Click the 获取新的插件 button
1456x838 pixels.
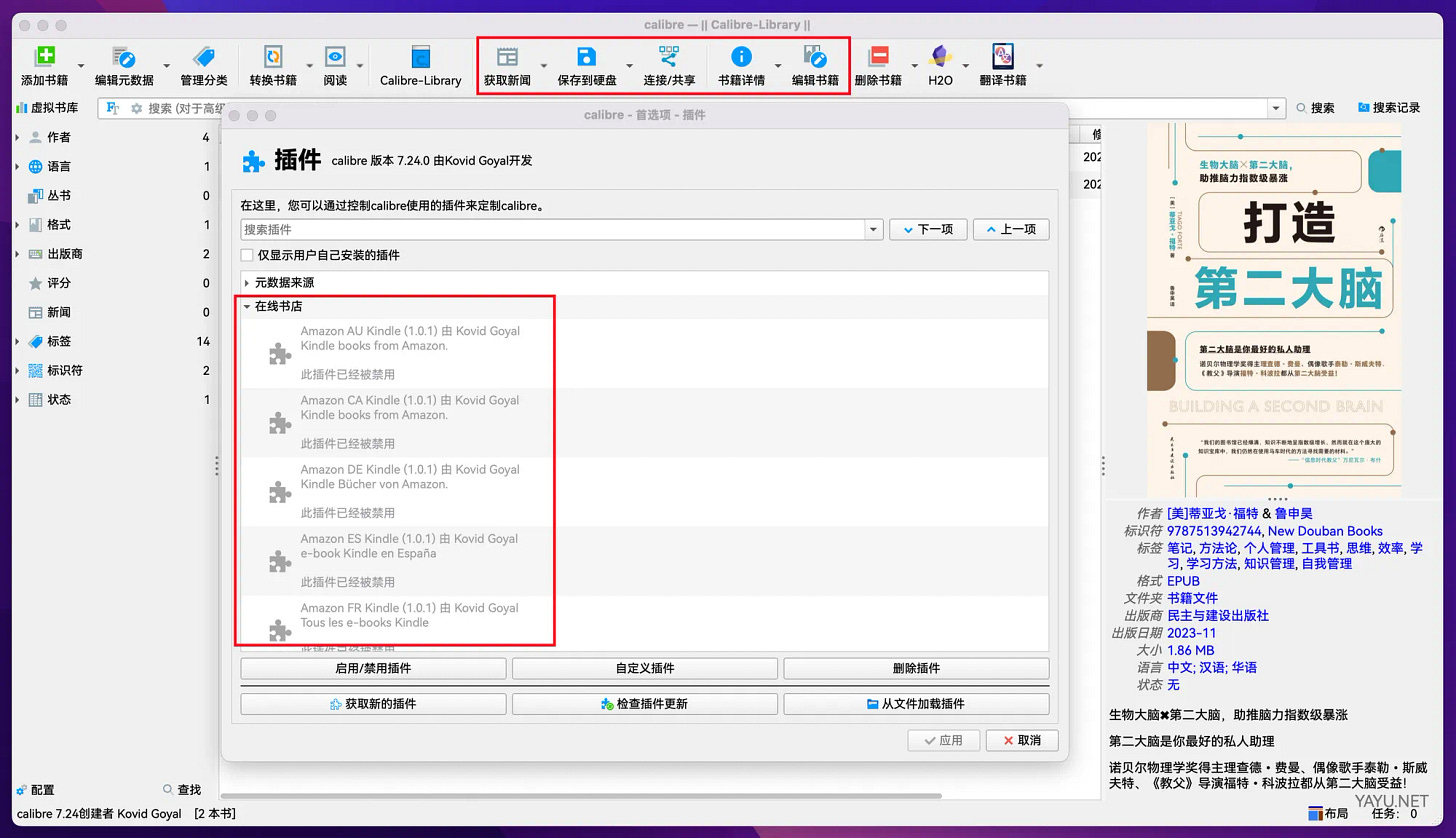[373, 704]
